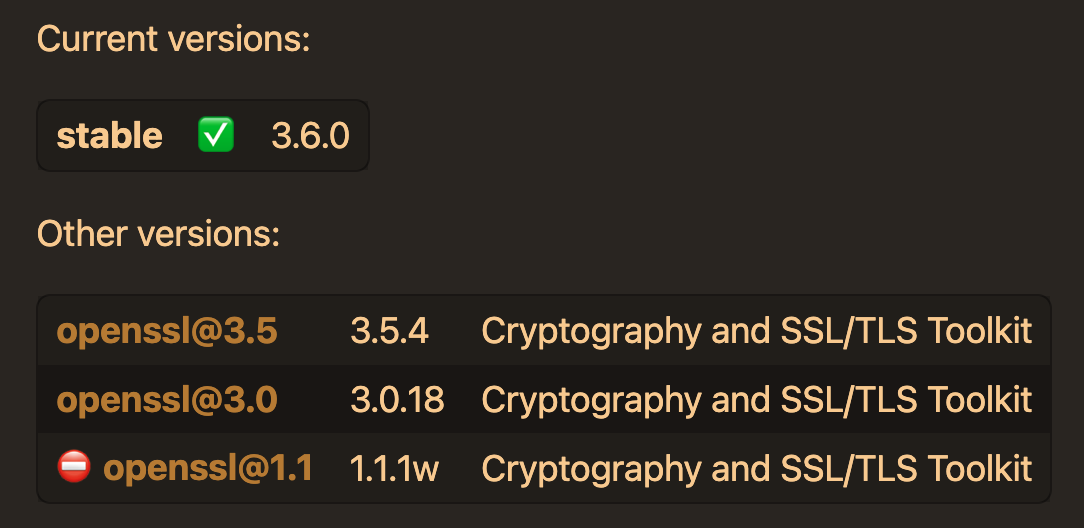Click the darker row gap between openssl@3.0 and 3.0.18

coord(314,399)
